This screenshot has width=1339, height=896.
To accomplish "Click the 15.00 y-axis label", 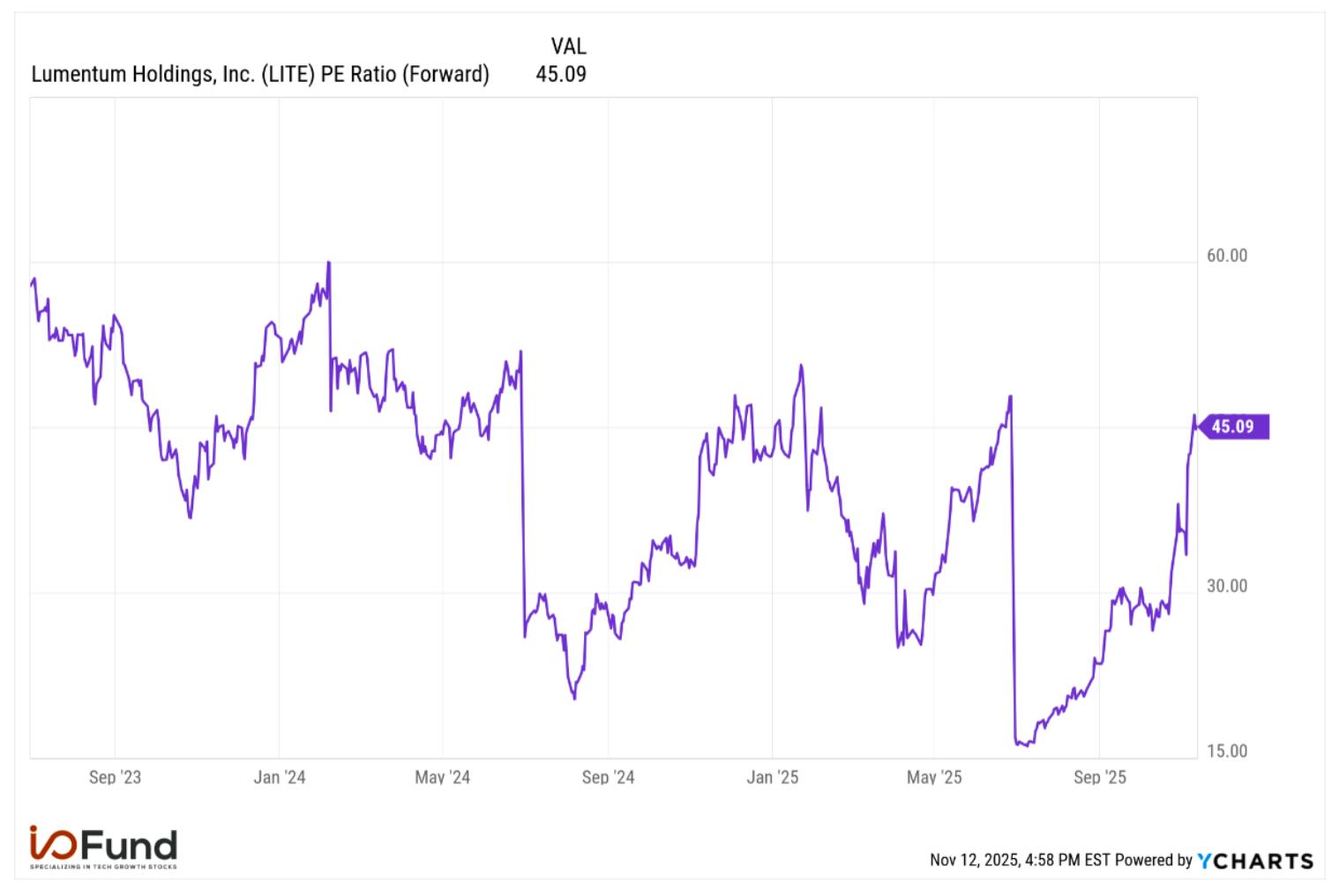I will [x=1227, y=751].
